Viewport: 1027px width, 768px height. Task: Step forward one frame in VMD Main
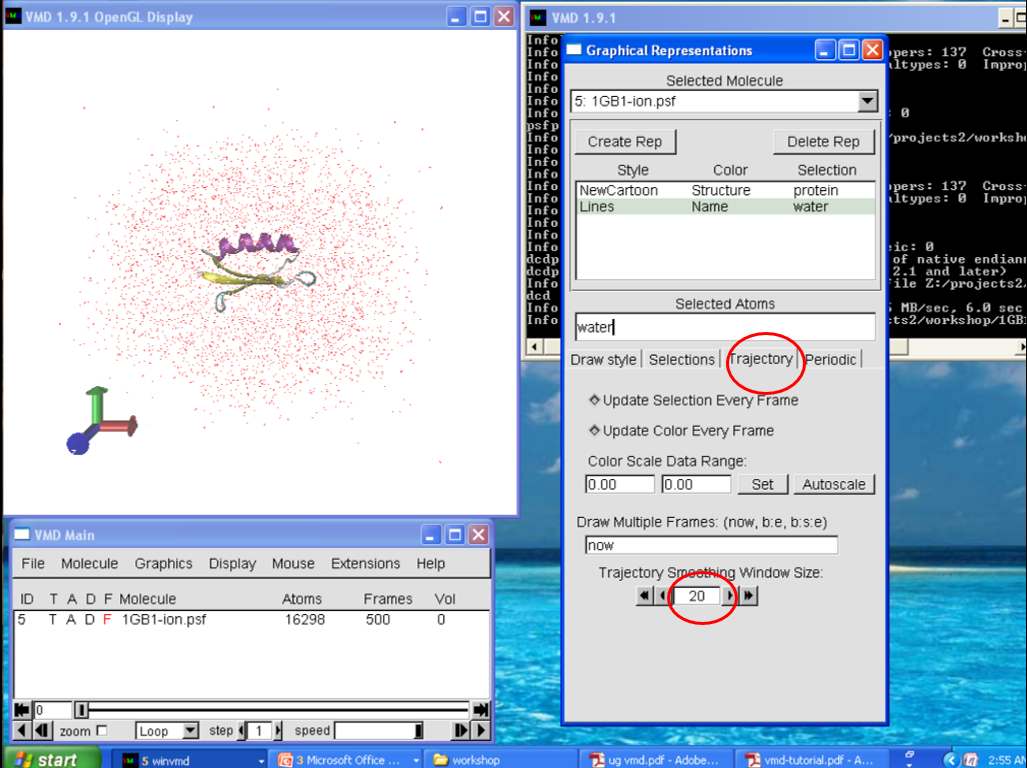(460, 731)
